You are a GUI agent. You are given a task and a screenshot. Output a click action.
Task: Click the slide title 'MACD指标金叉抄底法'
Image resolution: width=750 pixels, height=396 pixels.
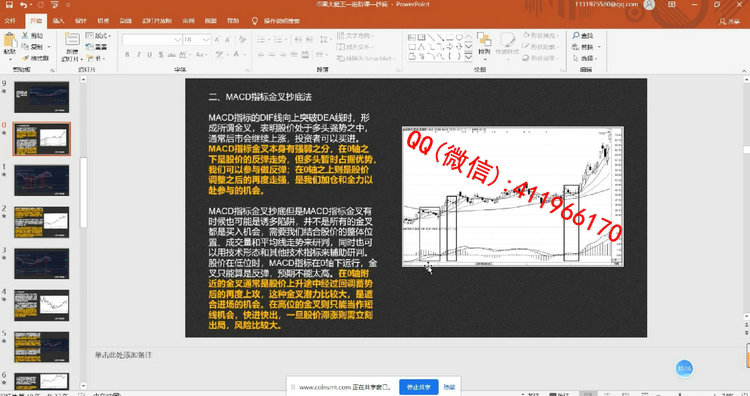[x=268, y=97]
